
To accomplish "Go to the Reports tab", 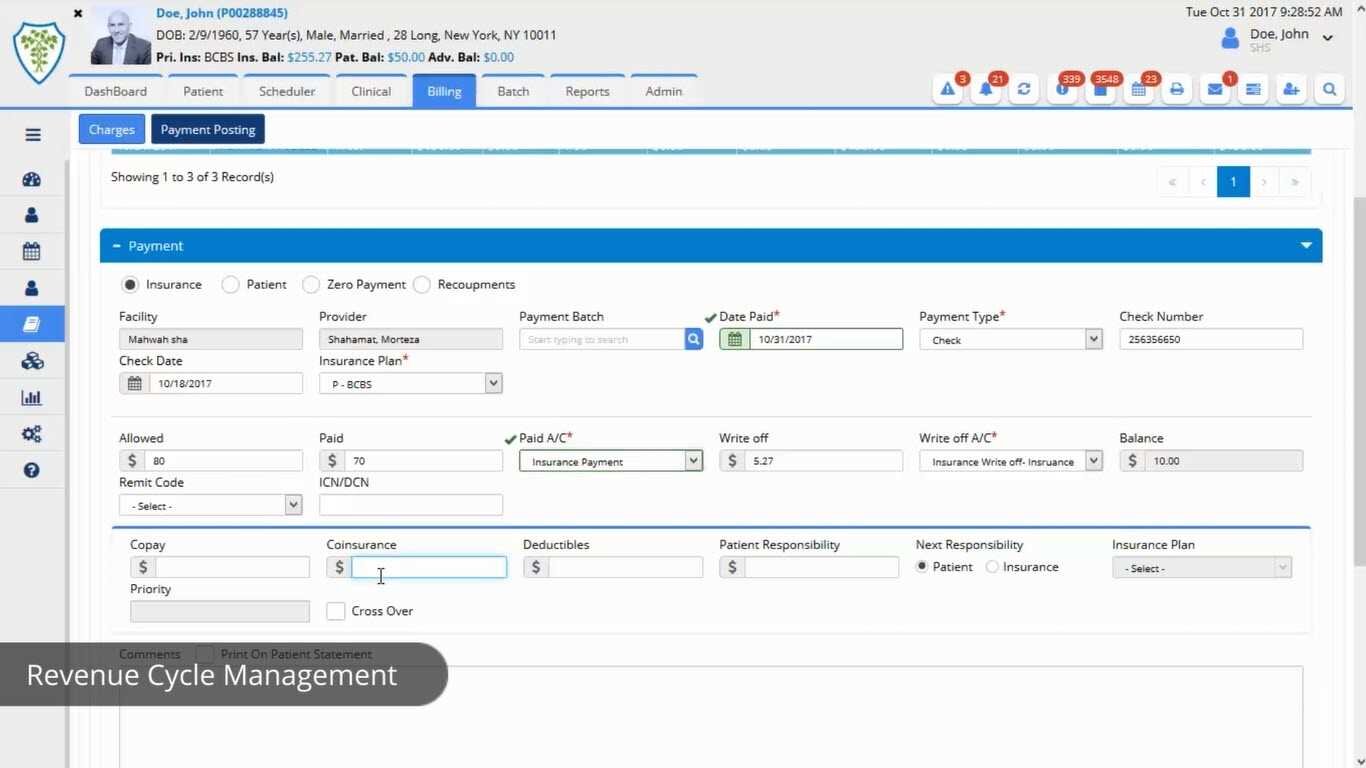I will click(x=587, y=91).
